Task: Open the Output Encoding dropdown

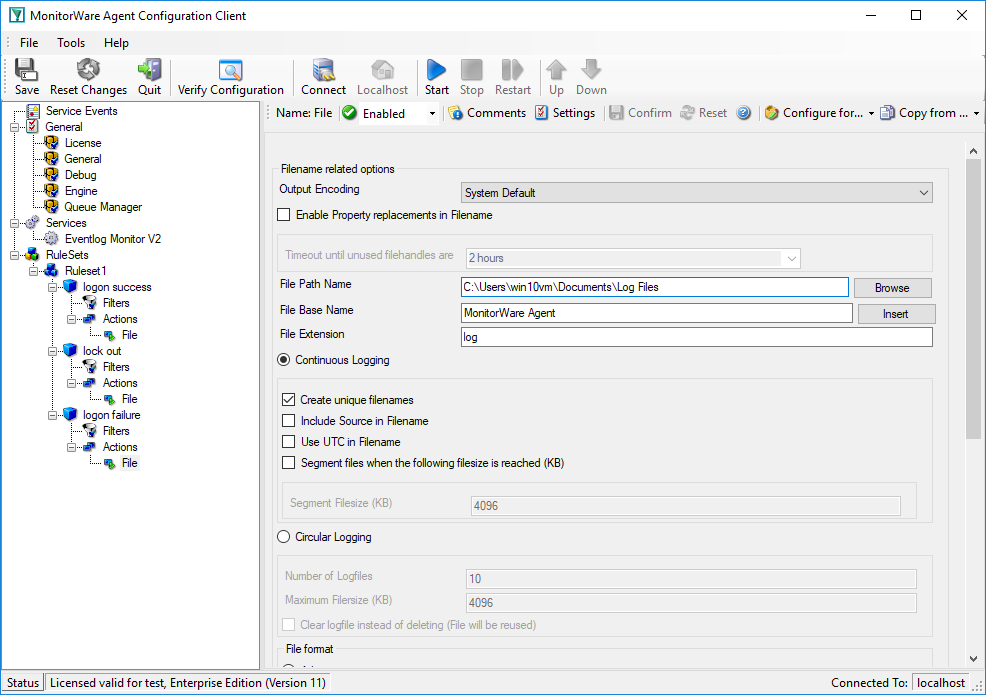Action: (x=696, y=193)
